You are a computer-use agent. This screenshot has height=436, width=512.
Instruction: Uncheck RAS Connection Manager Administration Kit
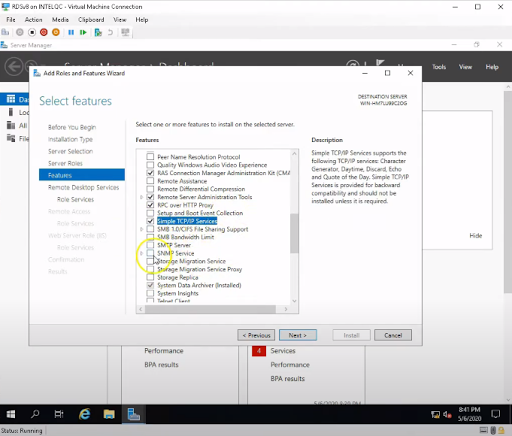point(150,173)
